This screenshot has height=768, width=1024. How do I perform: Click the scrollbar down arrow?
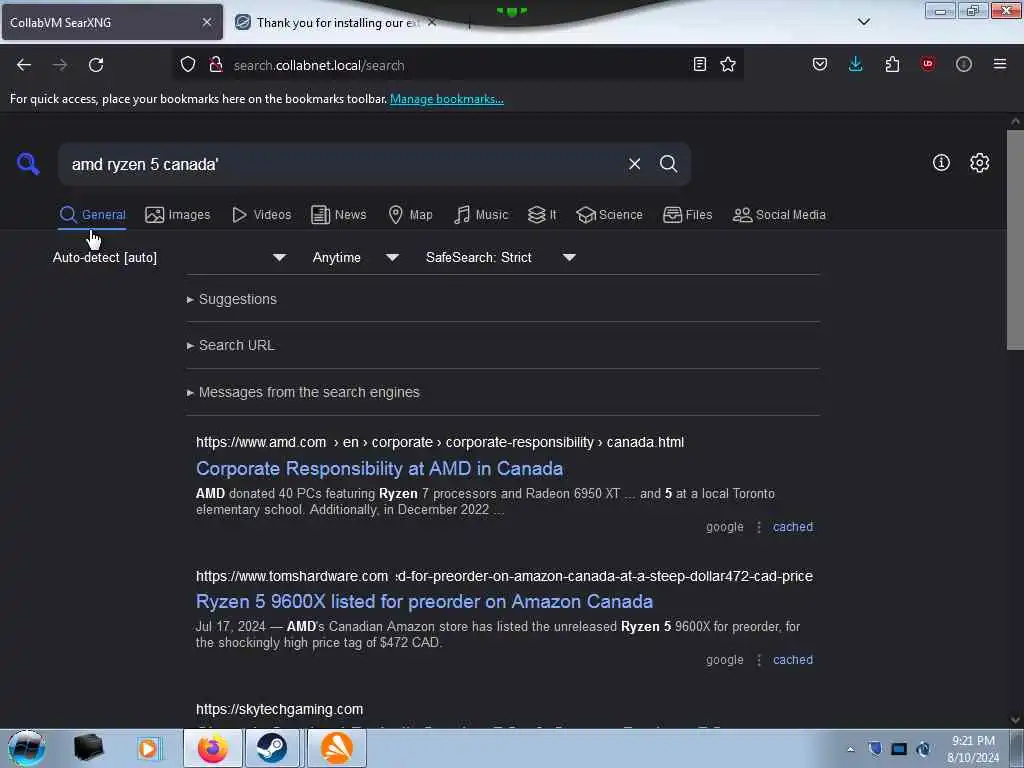(x=1015, y=720)
